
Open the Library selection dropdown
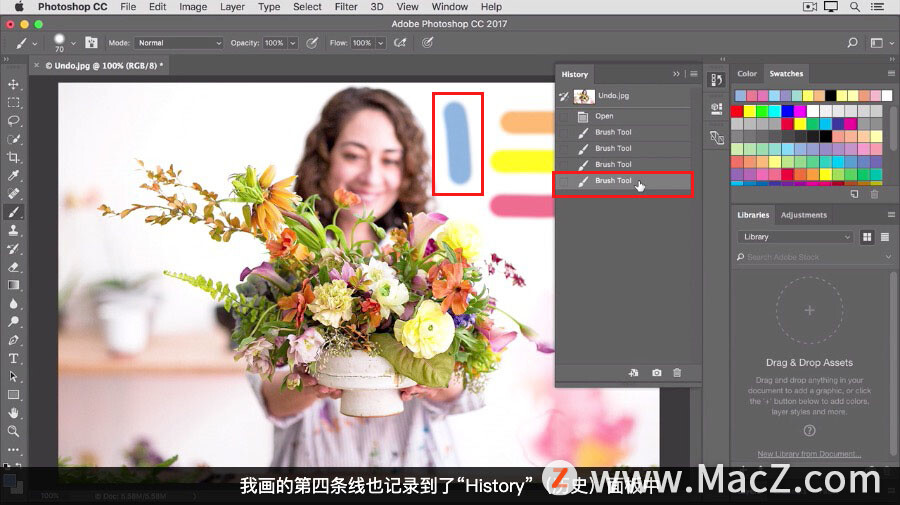pyautogui.click(x=796, y=237)
